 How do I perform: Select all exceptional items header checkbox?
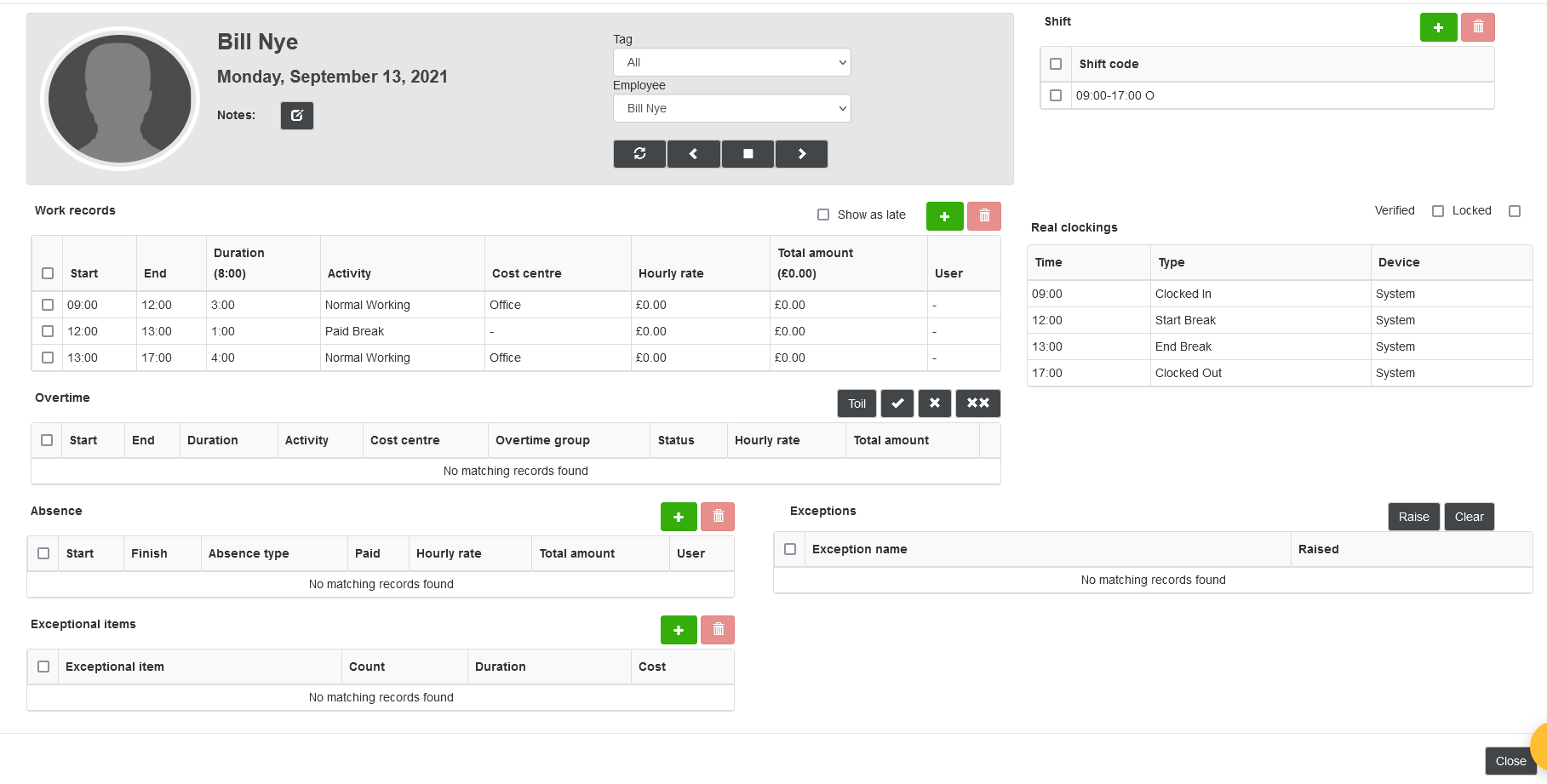pos(43,667)
